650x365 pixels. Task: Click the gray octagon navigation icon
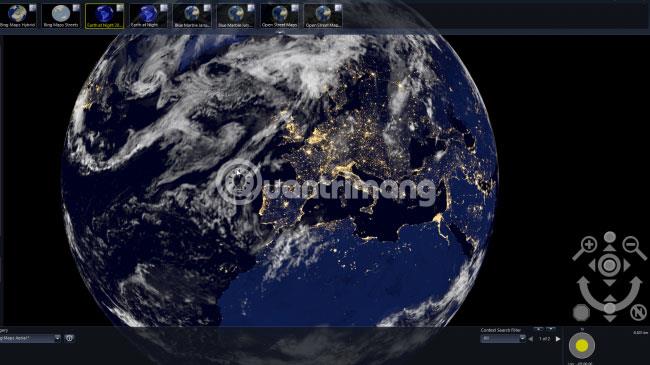pyautogui.click(x=581, y=312)
